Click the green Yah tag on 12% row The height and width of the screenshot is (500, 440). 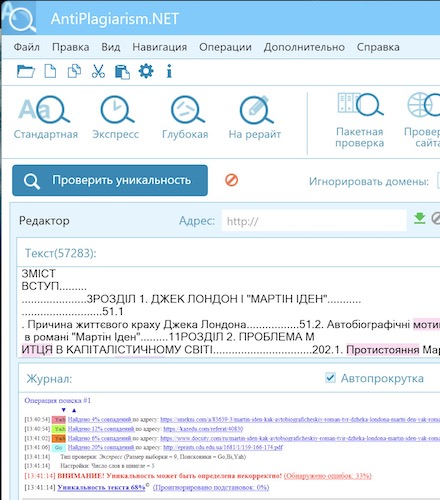[59, 429]
